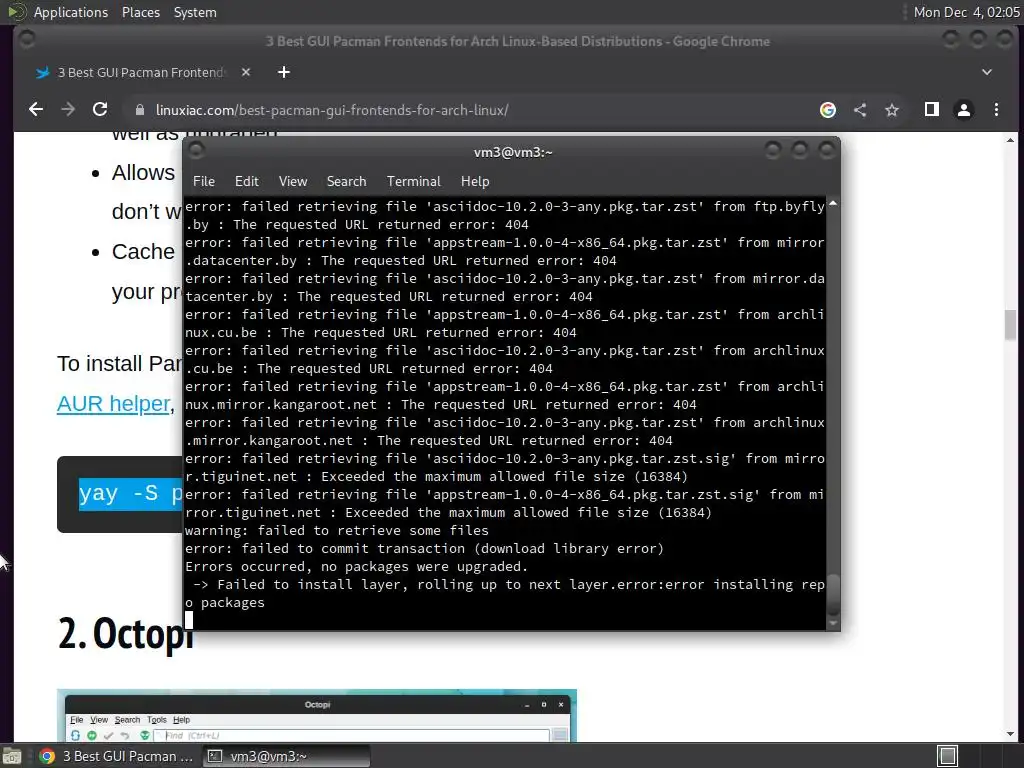The width and height of the screenshot is (1024, 768).
Task: Click the site lock icon in address bar
Action: tap(139, 110)
